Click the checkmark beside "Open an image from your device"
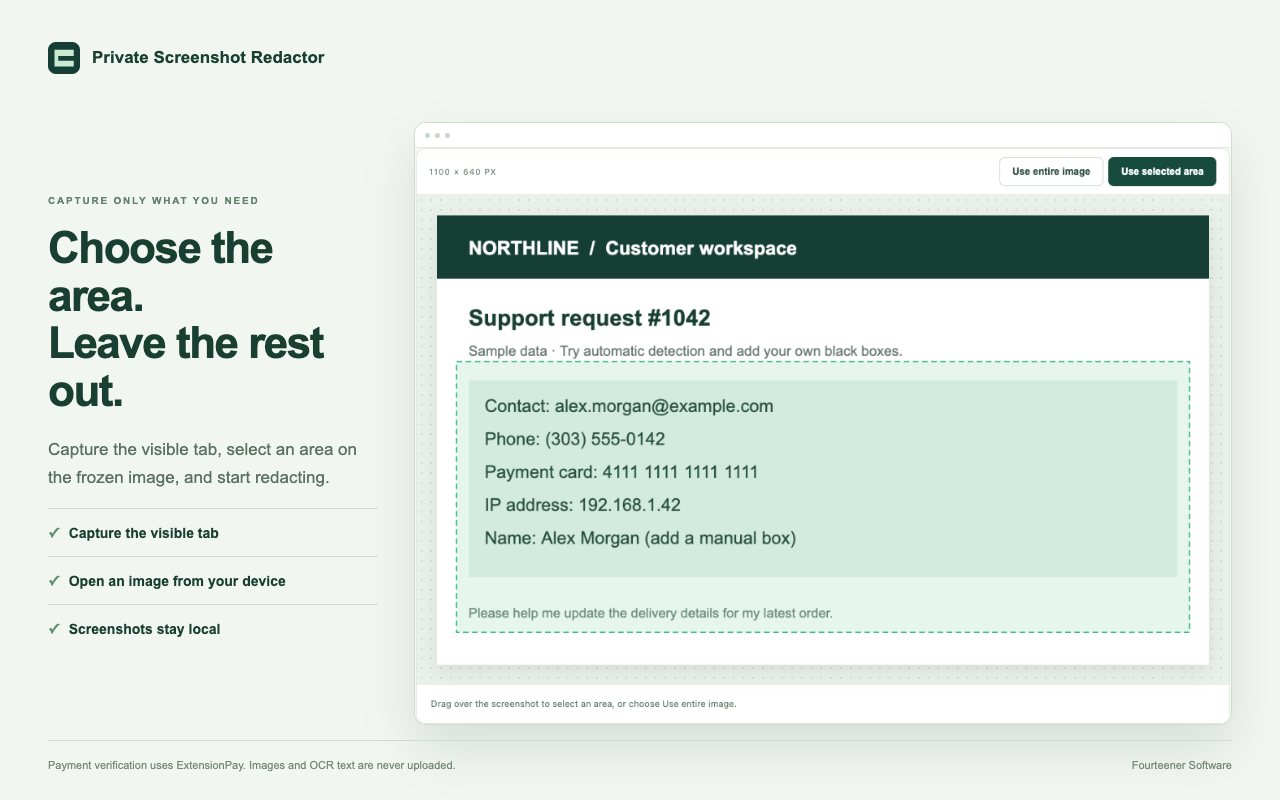Screen dimensions: 1280x800 pyautogui.click(x=54, y=581)
